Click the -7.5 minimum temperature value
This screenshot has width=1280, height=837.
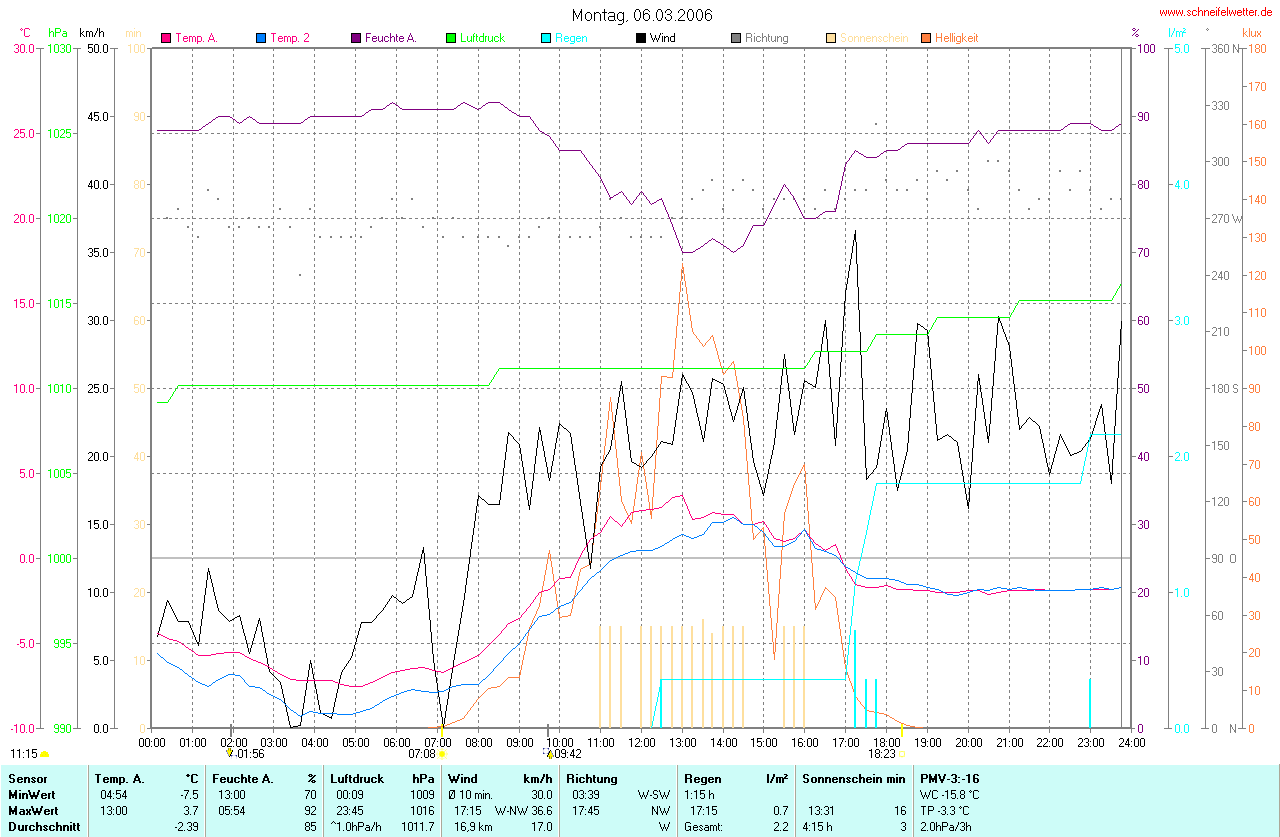pyautogui.click(x=188, y=795)
